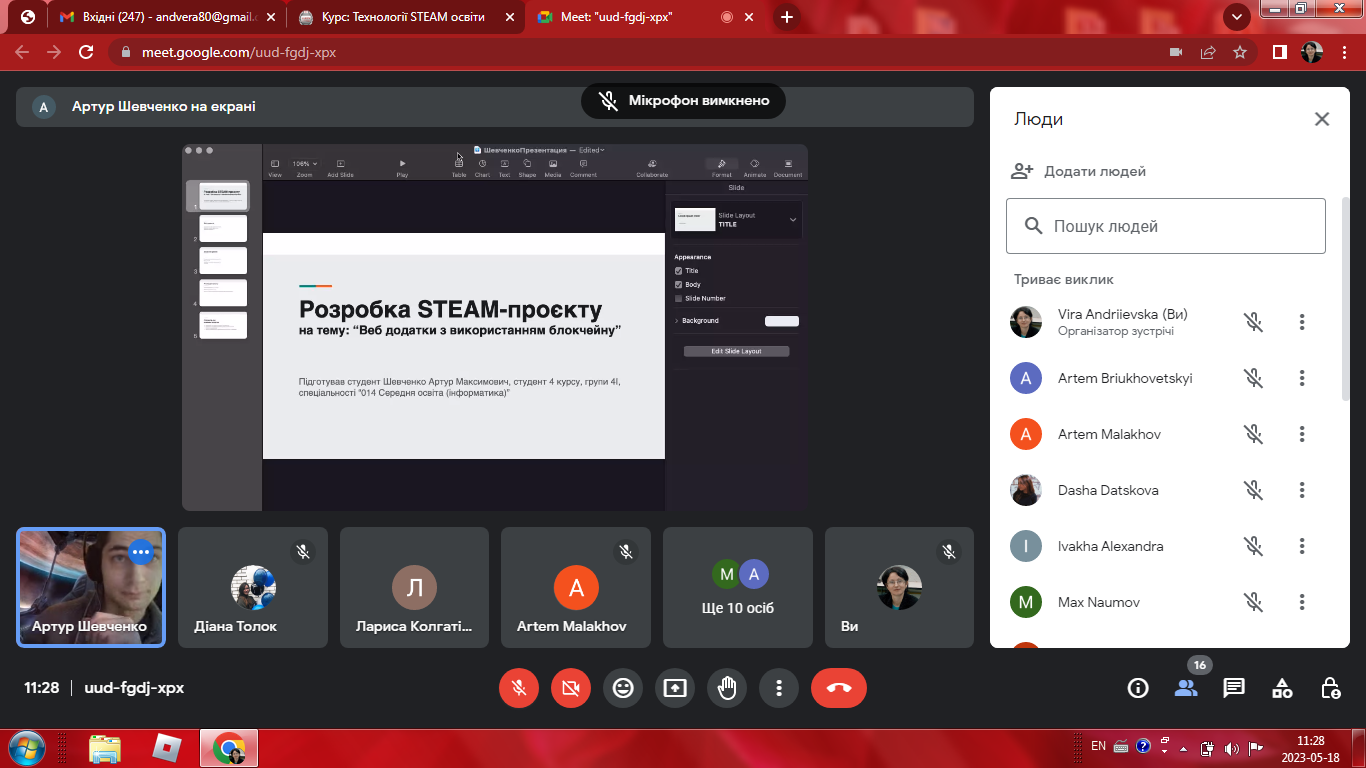Click EN language indicator in tray

[x=1098, y=747]
